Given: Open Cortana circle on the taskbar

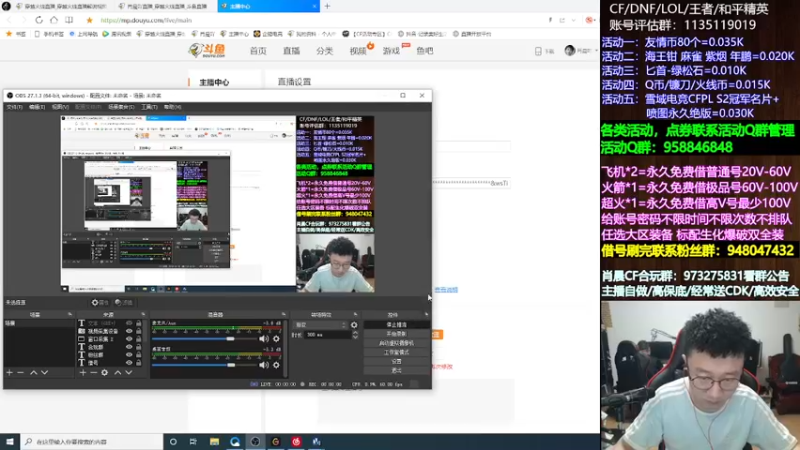Looking at the screenshot, I should coord(173,441).
